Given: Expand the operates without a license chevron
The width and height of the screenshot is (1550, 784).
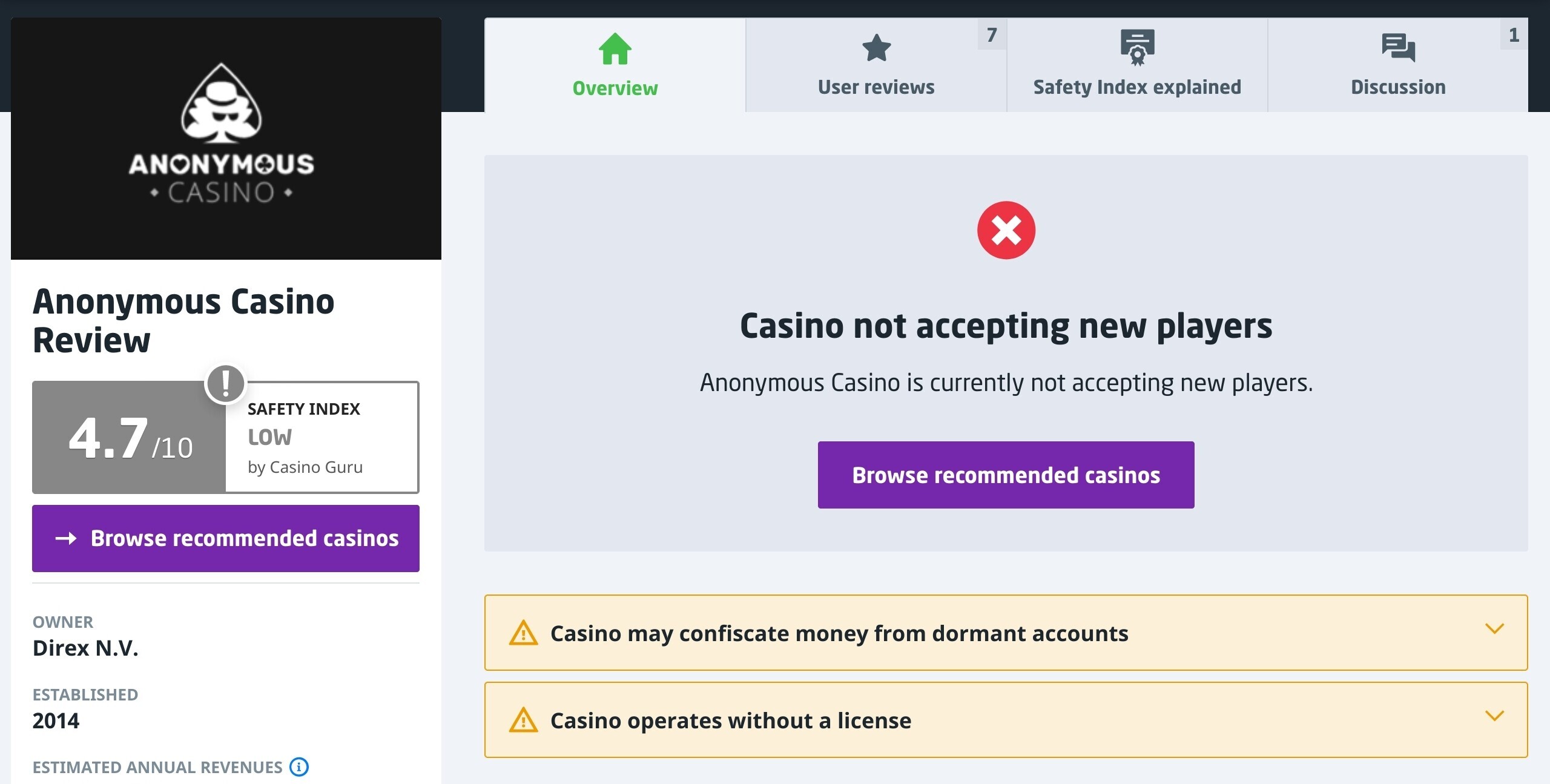Looking at the screenshot, I should 1494,716.
